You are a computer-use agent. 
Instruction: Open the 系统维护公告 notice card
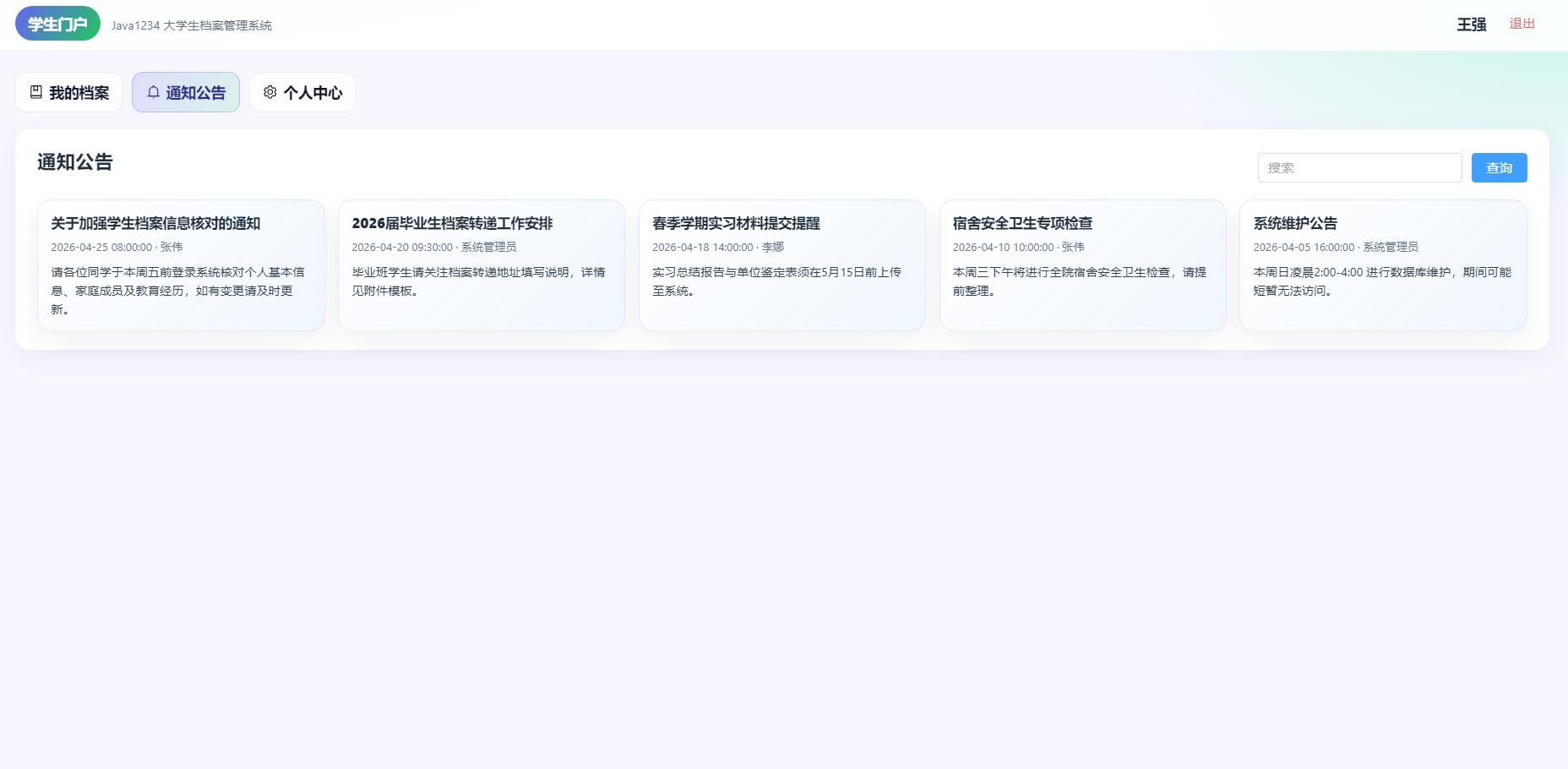(x=1383, y=265)
